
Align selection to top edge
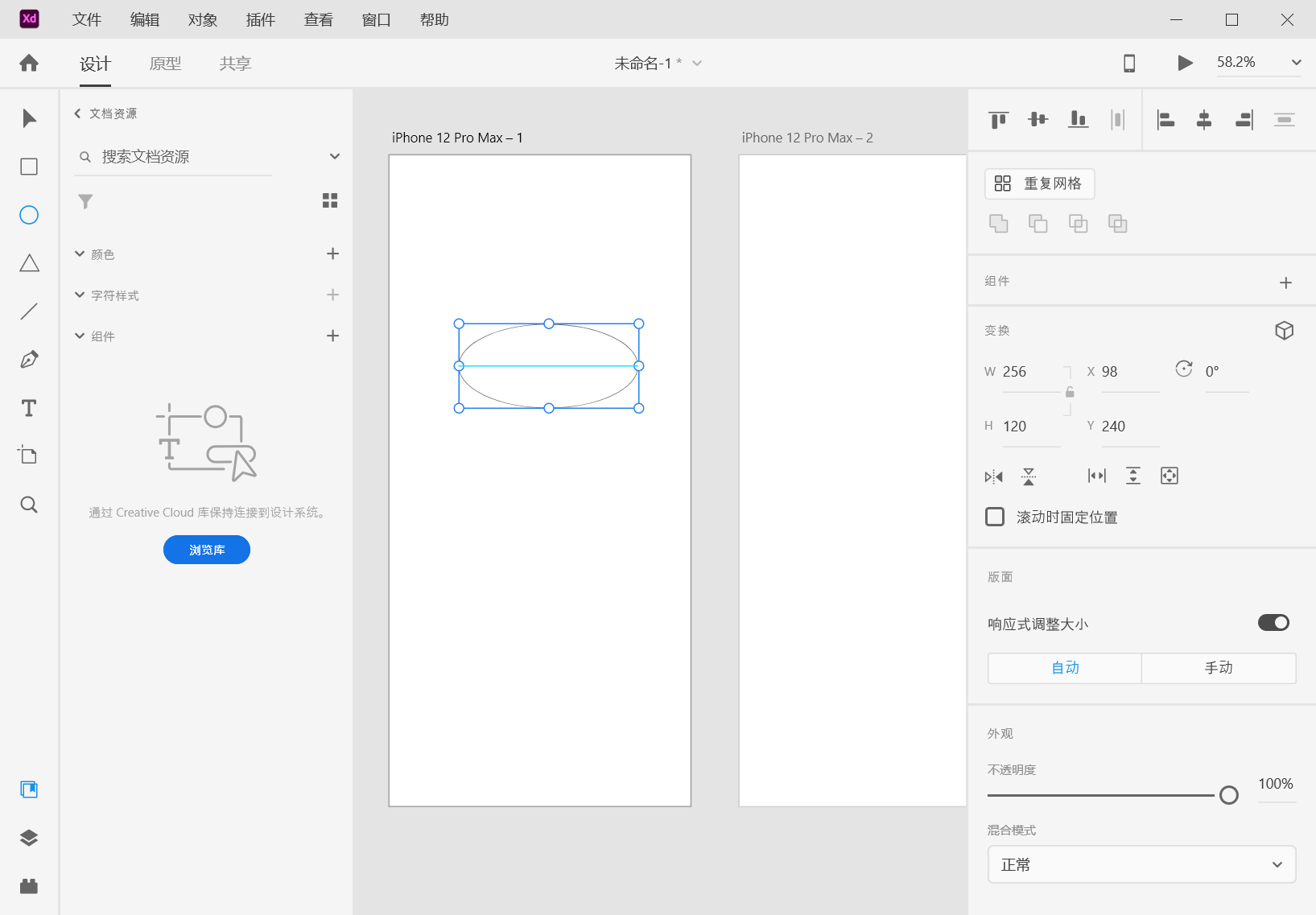998,119
